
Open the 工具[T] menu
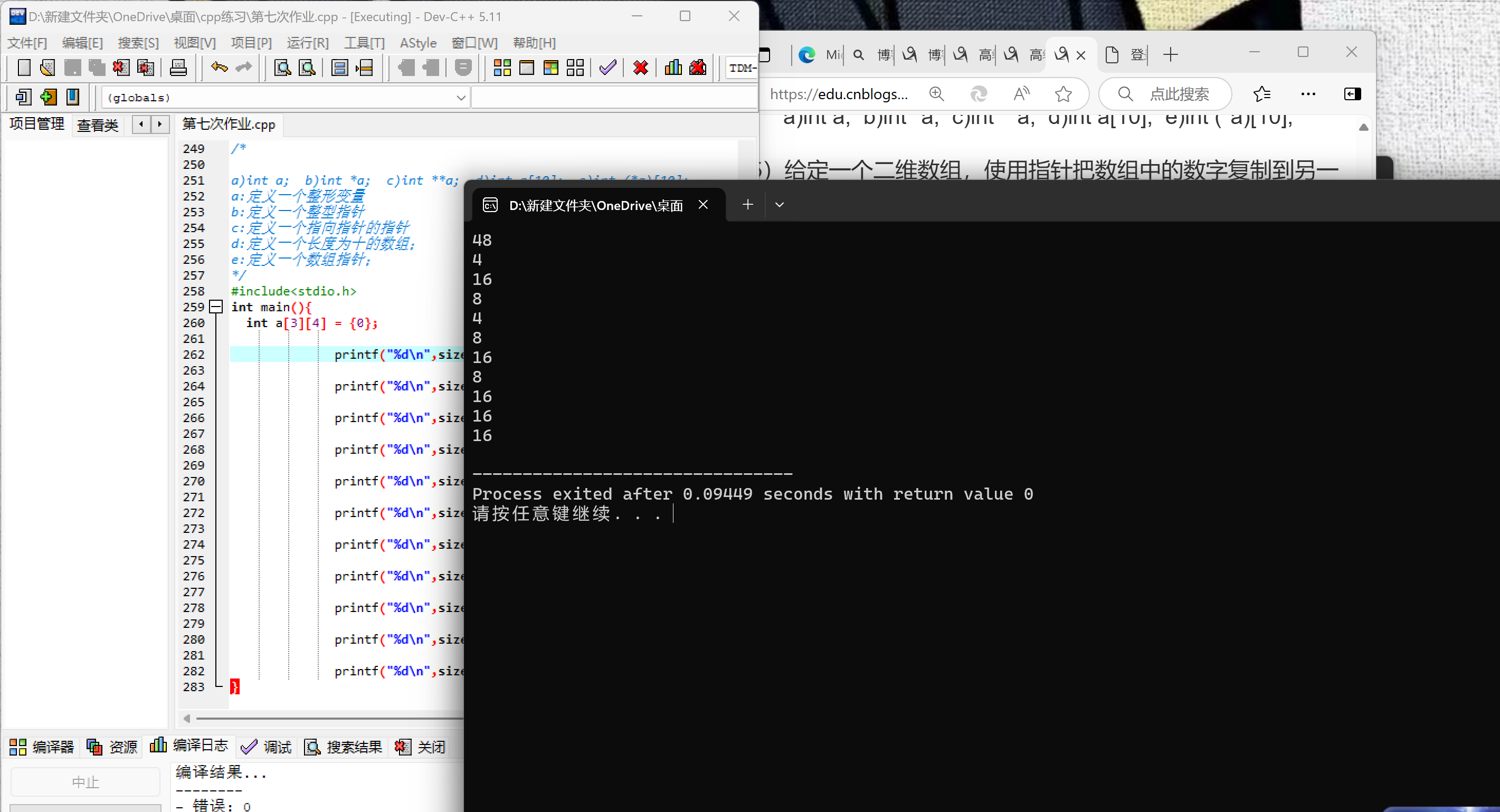364,43
